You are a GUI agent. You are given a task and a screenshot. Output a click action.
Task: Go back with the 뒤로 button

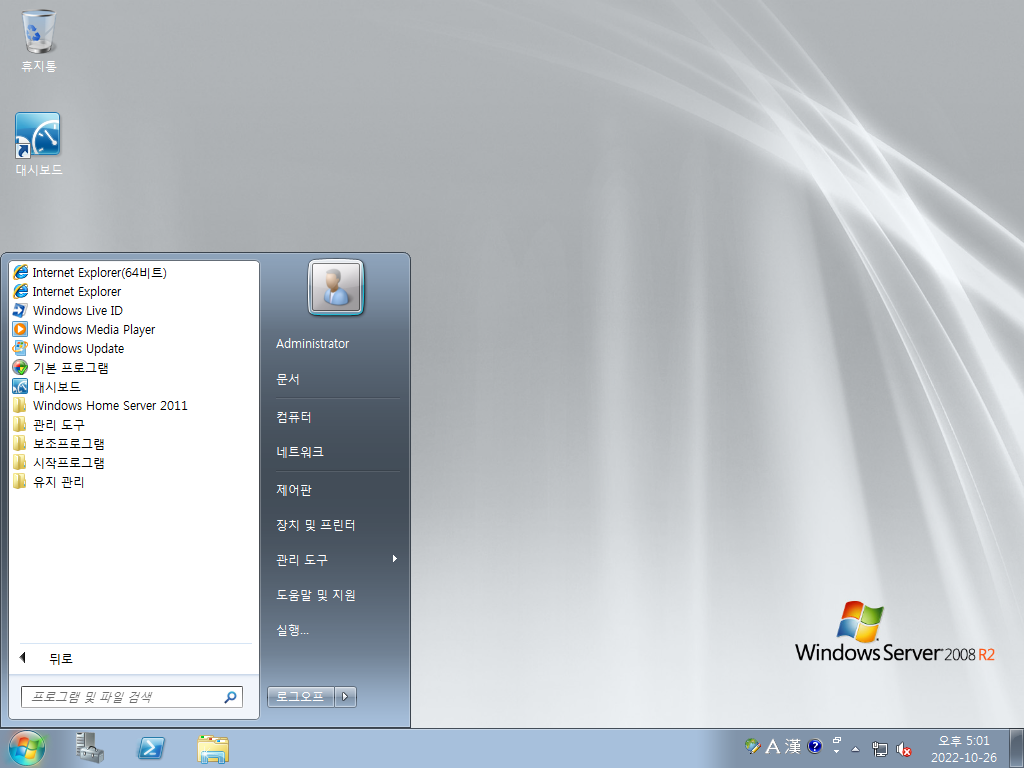[134, 658]
